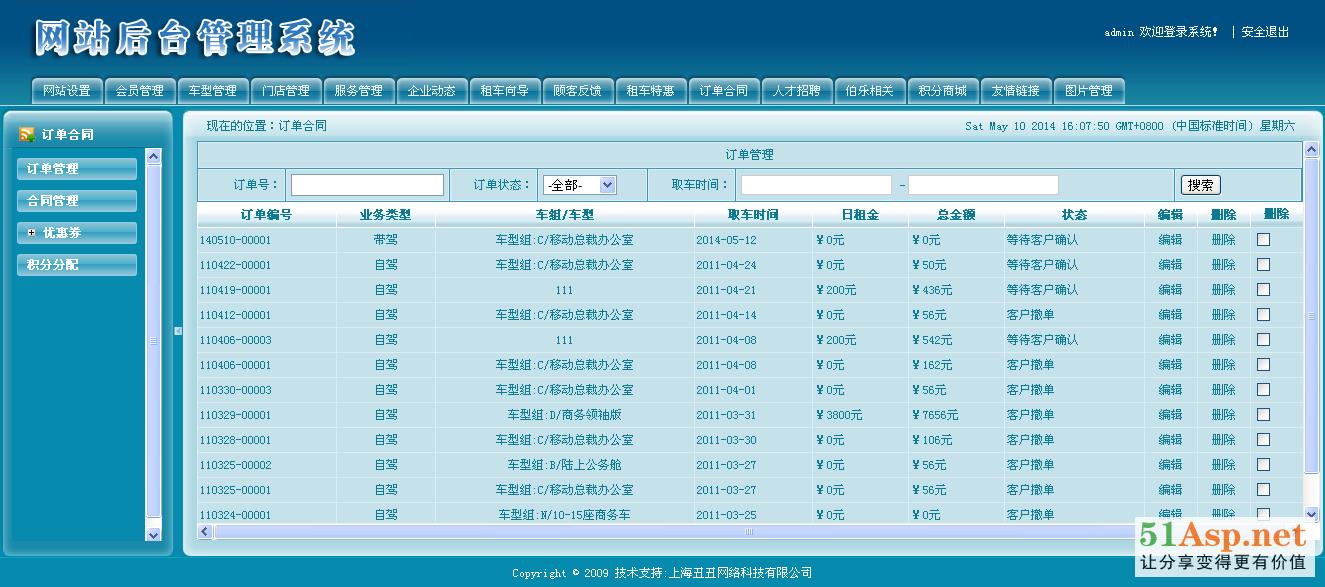The image size is (1325, 587).
Task: Click the orange feed icon beside 订单合同
Action: pyautogui.click(x=27, y=135)
